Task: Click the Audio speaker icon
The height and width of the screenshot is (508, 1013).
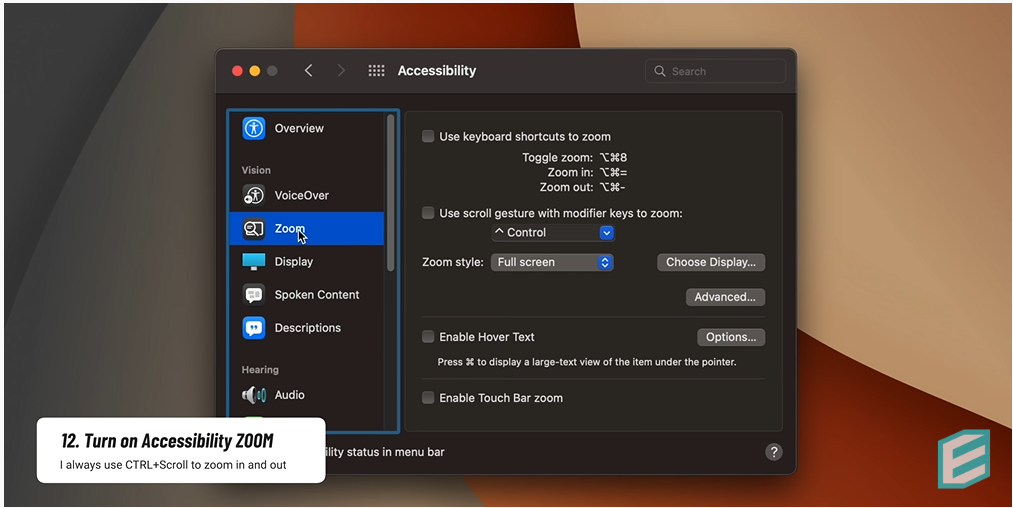Action: coord(253,395)
